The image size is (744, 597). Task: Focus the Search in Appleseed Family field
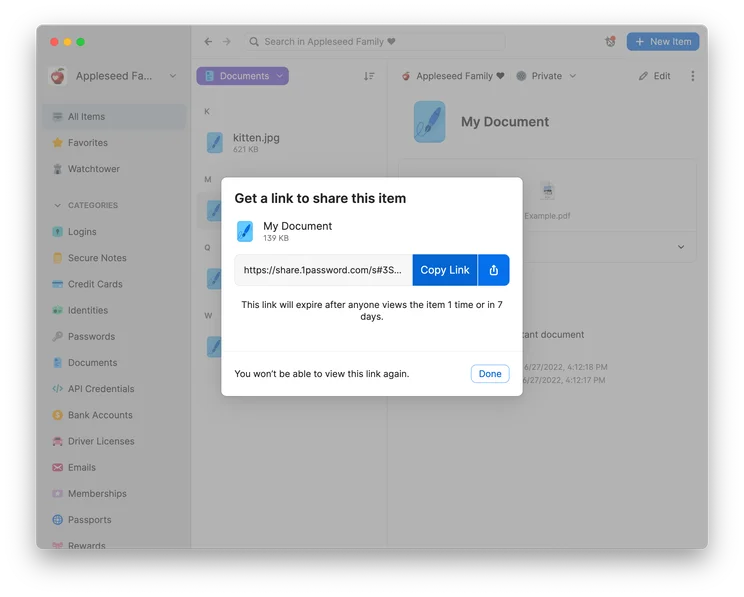coord(375,42)
